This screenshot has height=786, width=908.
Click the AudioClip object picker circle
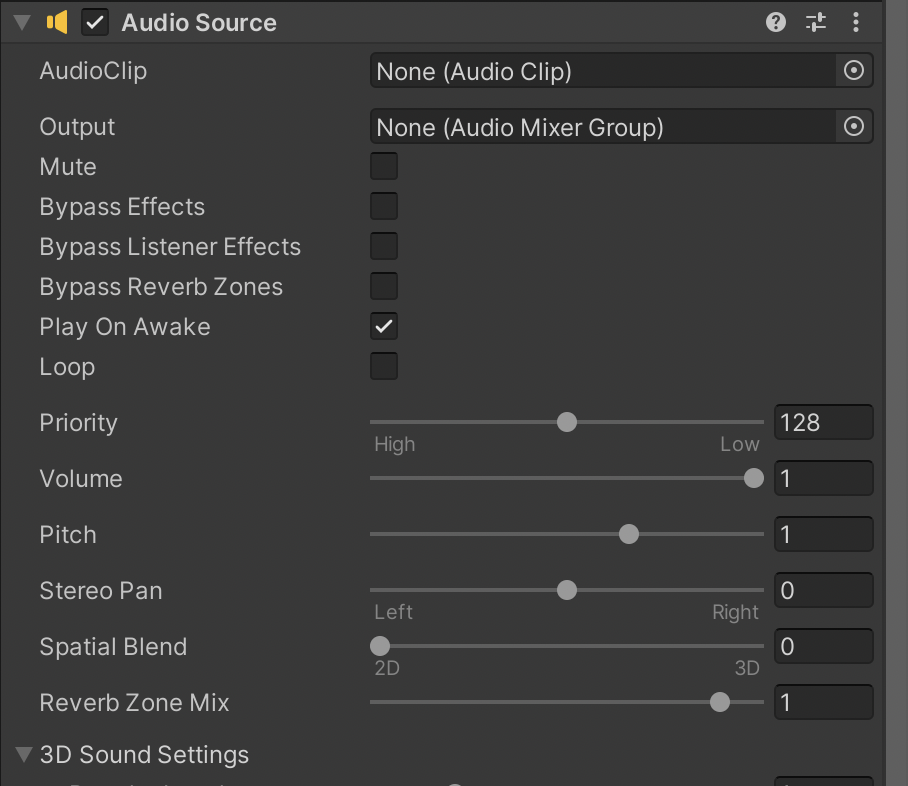(854, 71)
